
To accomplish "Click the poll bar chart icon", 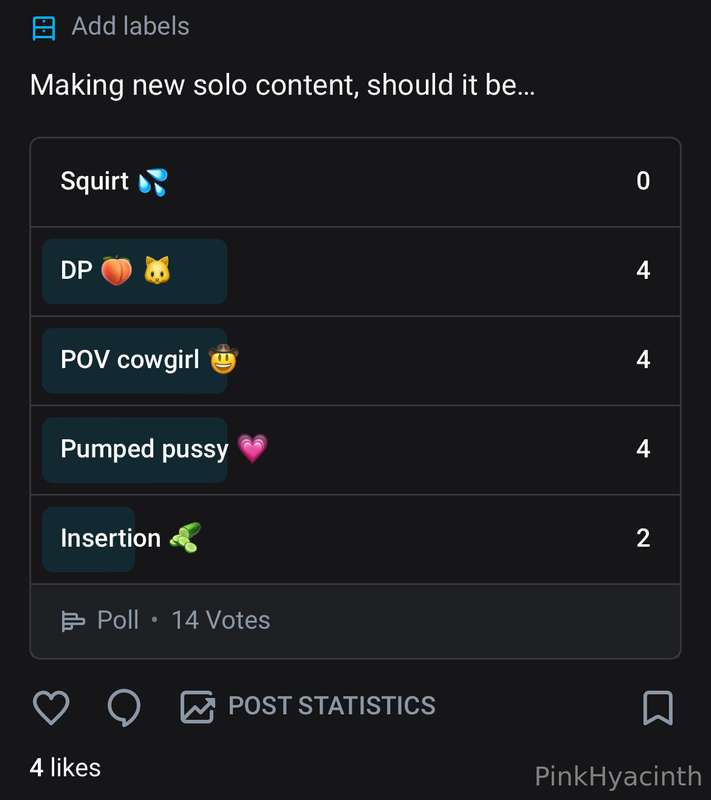I will [x=73, y=621].
